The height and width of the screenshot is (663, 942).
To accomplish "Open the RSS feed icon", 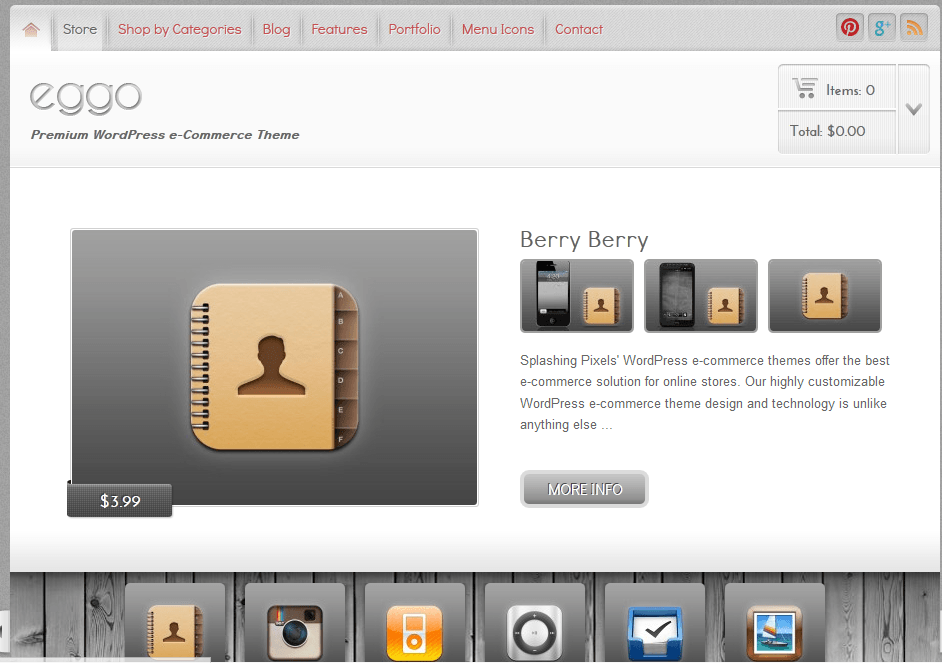I will point(914,28).
